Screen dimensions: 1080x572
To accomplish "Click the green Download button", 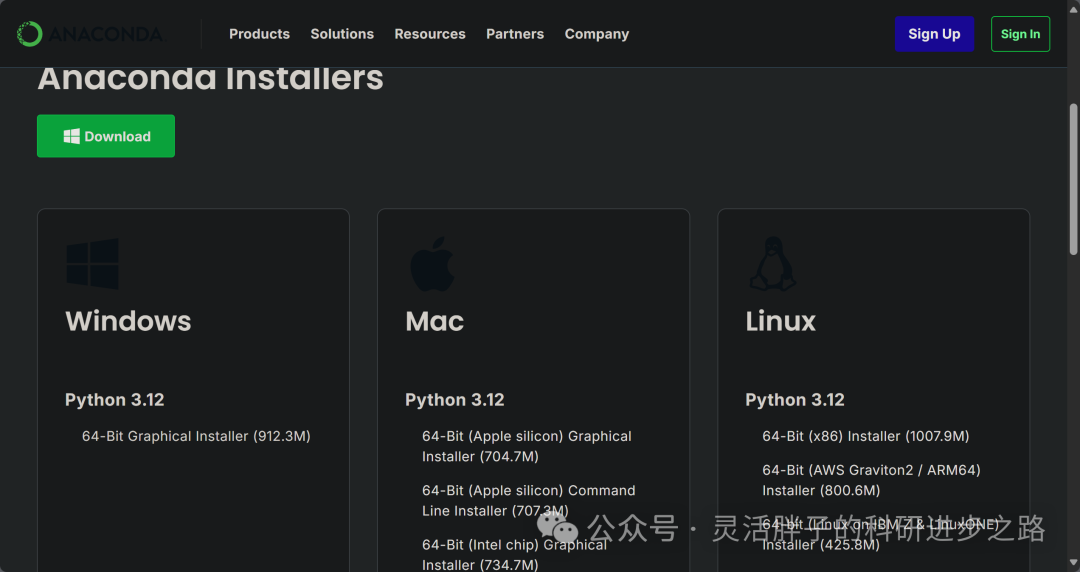I will coord(105,136).
